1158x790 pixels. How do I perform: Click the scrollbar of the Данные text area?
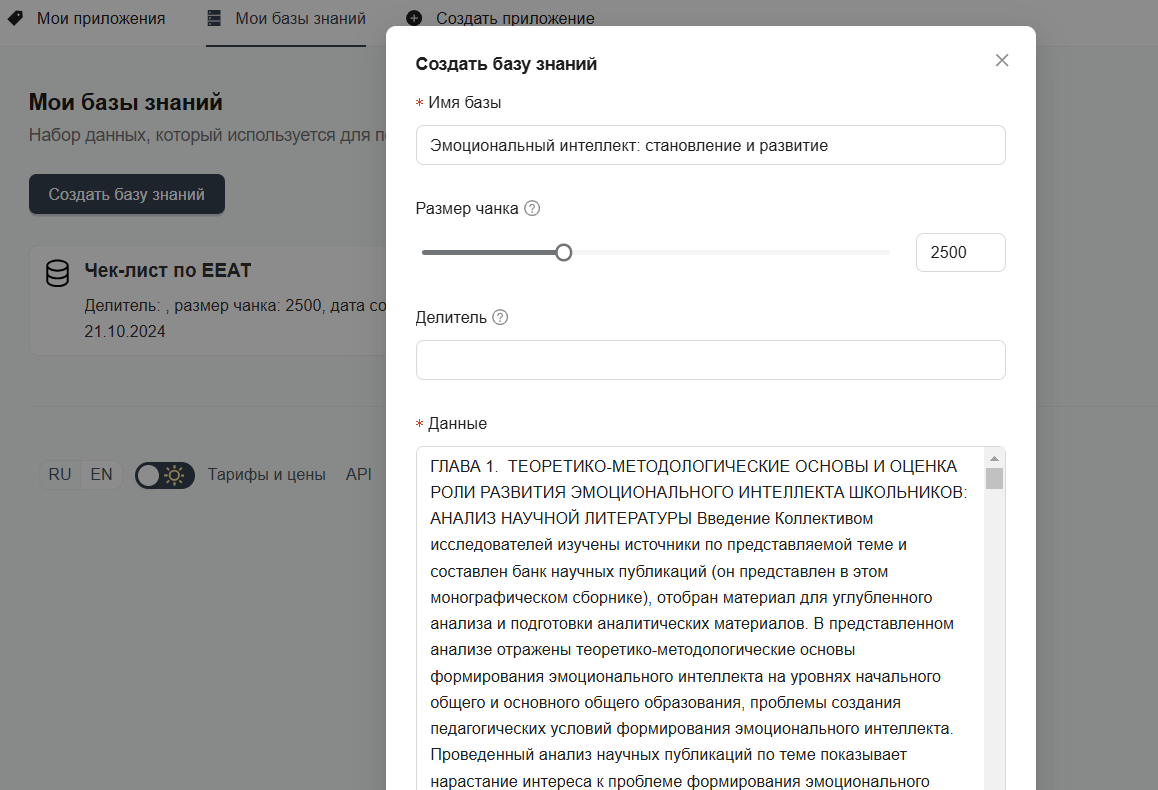click(x=995, y=480)
